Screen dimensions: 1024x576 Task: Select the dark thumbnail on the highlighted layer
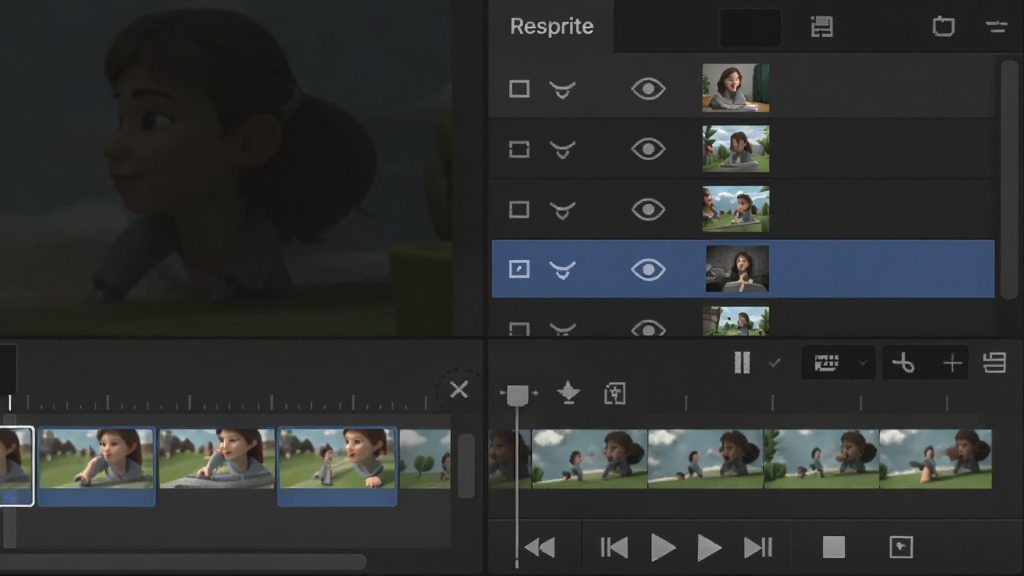coord(737,269)
